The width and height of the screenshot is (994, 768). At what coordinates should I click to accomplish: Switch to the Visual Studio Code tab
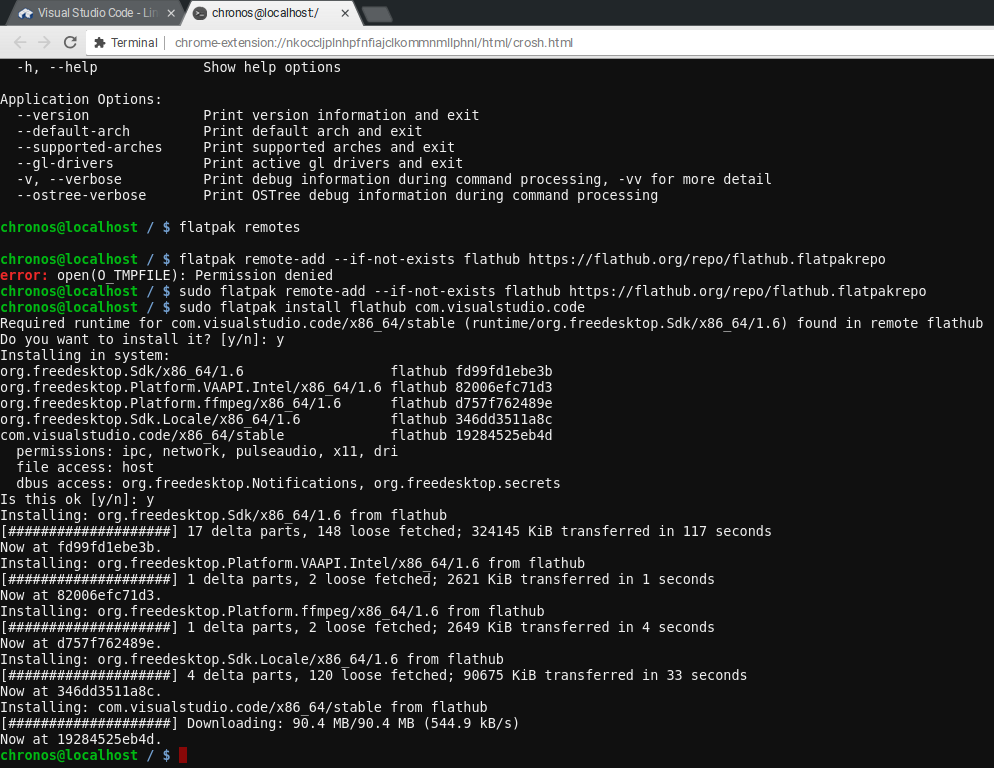coord(95,14)
